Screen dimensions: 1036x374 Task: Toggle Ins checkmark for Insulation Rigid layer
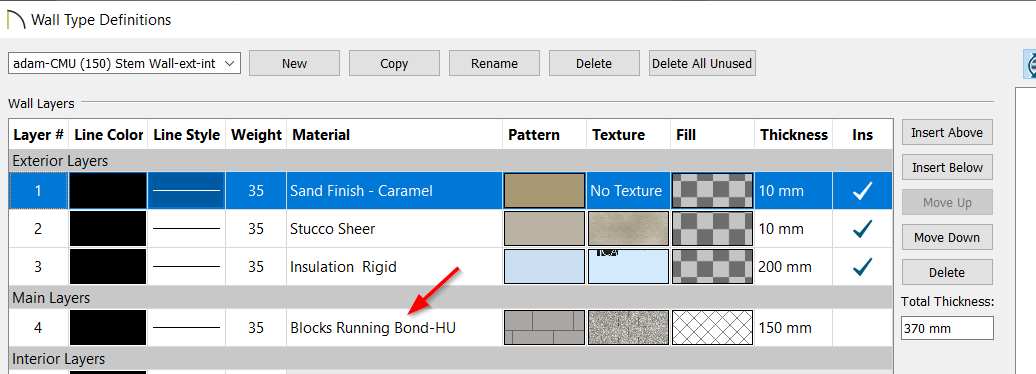click(862, 267)
